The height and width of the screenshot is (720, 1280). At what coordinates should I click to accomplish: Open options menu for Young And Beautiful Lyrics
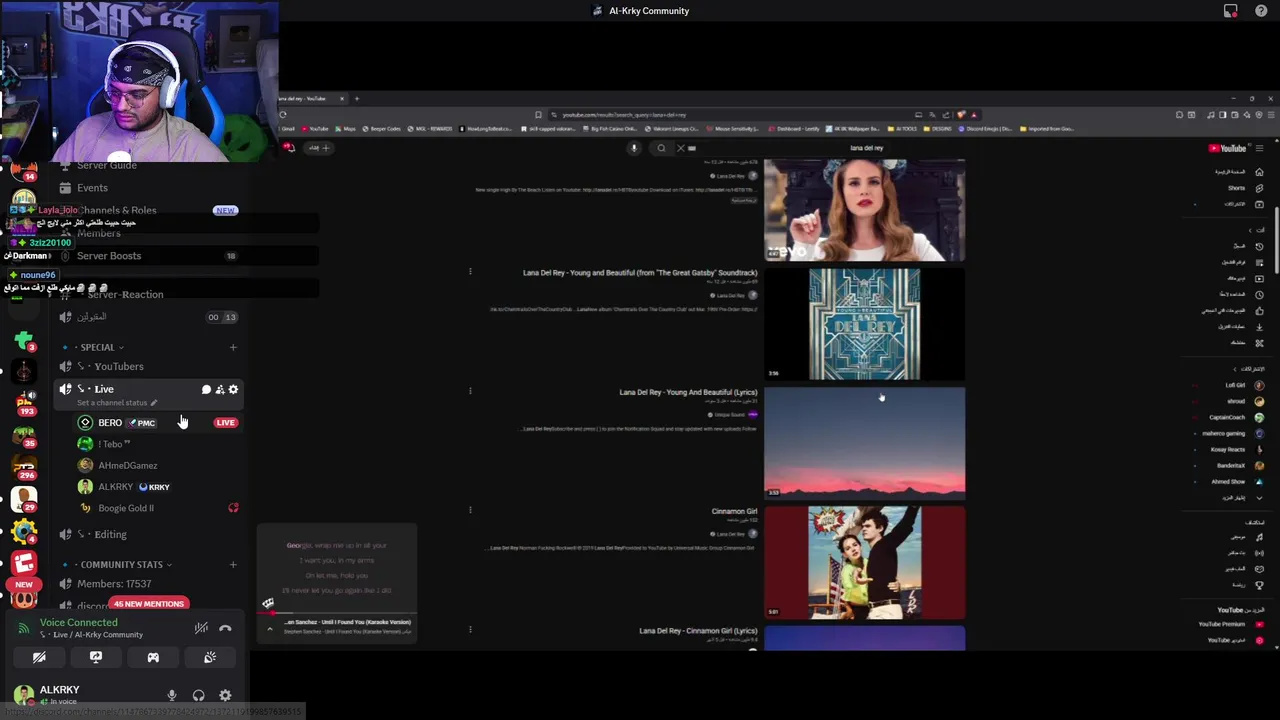(x=470, y=391)
